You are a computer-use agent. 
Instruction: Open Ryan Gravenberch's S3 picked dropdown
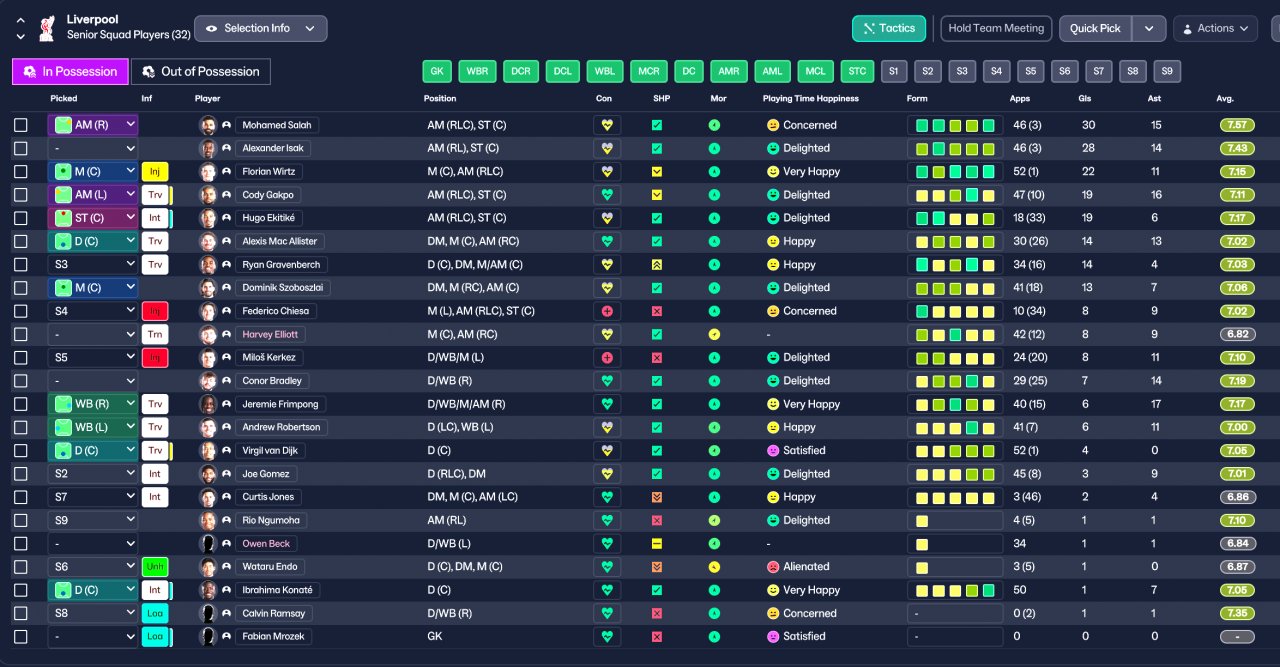coord(93,264)
